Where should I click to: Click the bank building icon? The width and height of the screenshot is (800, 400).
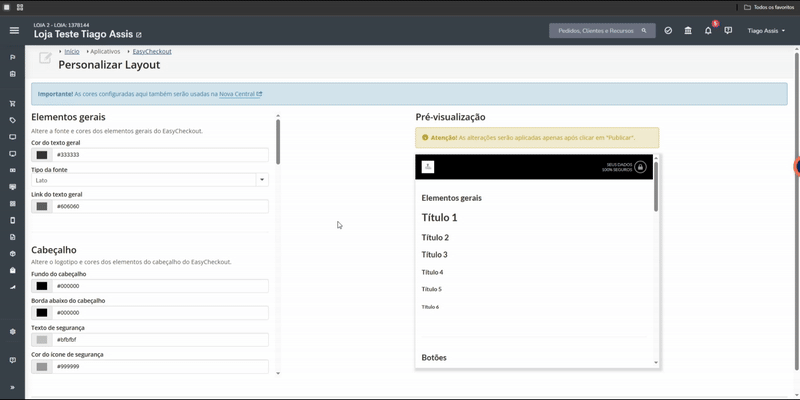tap(688, 31)
